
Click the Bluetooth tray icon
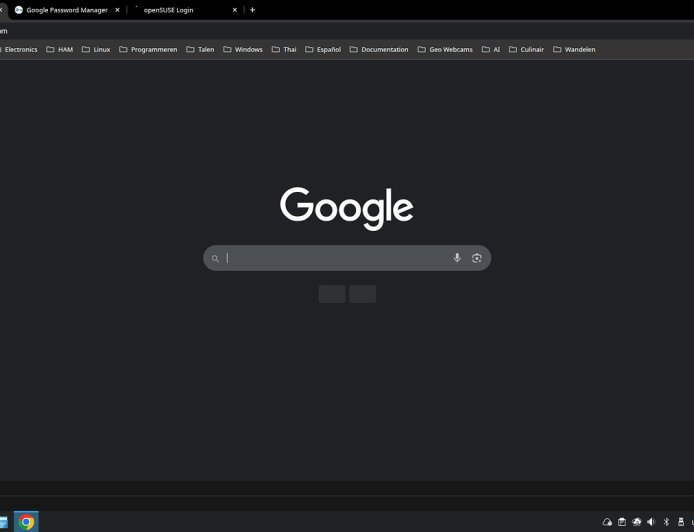pyautogui.click(x=666, y=522)
